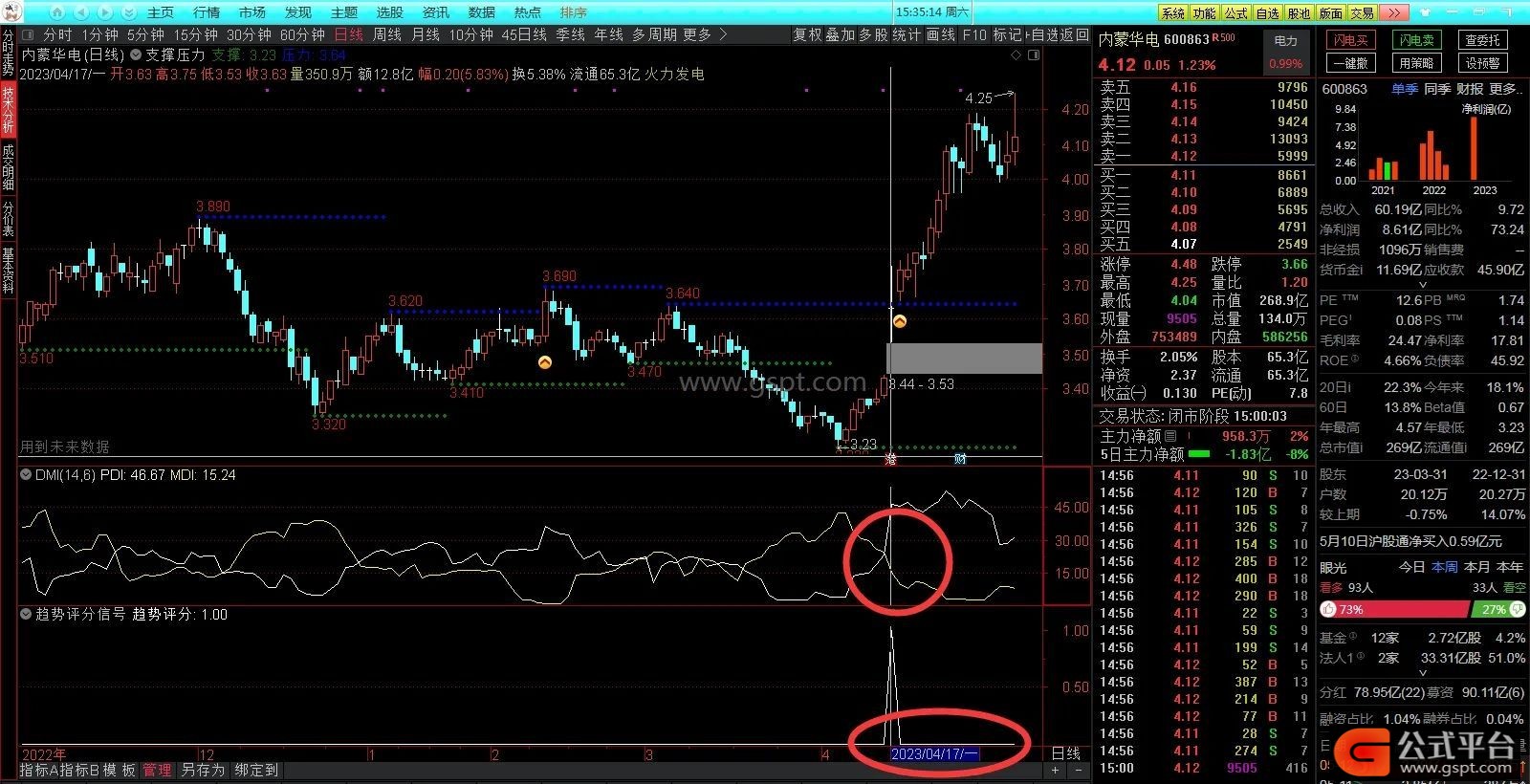Open the 行情 menu
This screenshot has width=1530, height=784.
(207, 12)
